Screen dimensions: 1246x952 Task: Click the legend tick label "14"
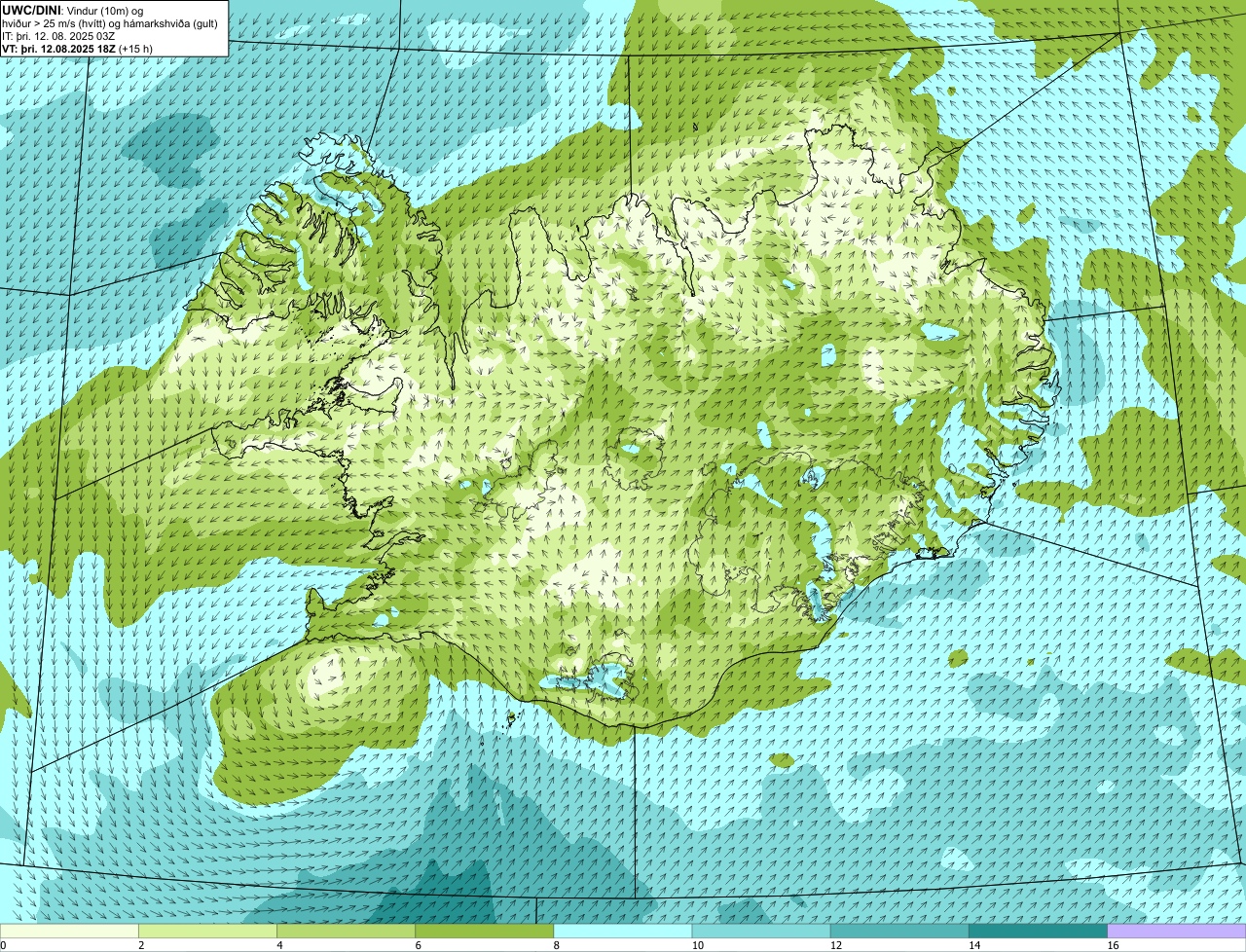pos(974,945)
